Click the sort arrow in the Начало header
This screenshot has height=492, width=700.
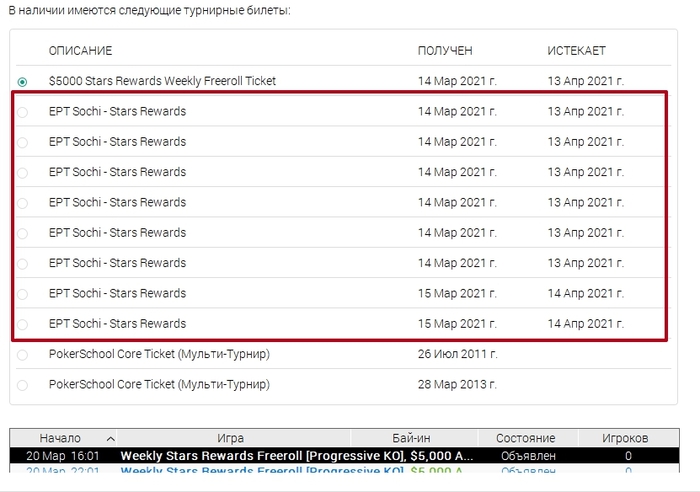[110, 439]
